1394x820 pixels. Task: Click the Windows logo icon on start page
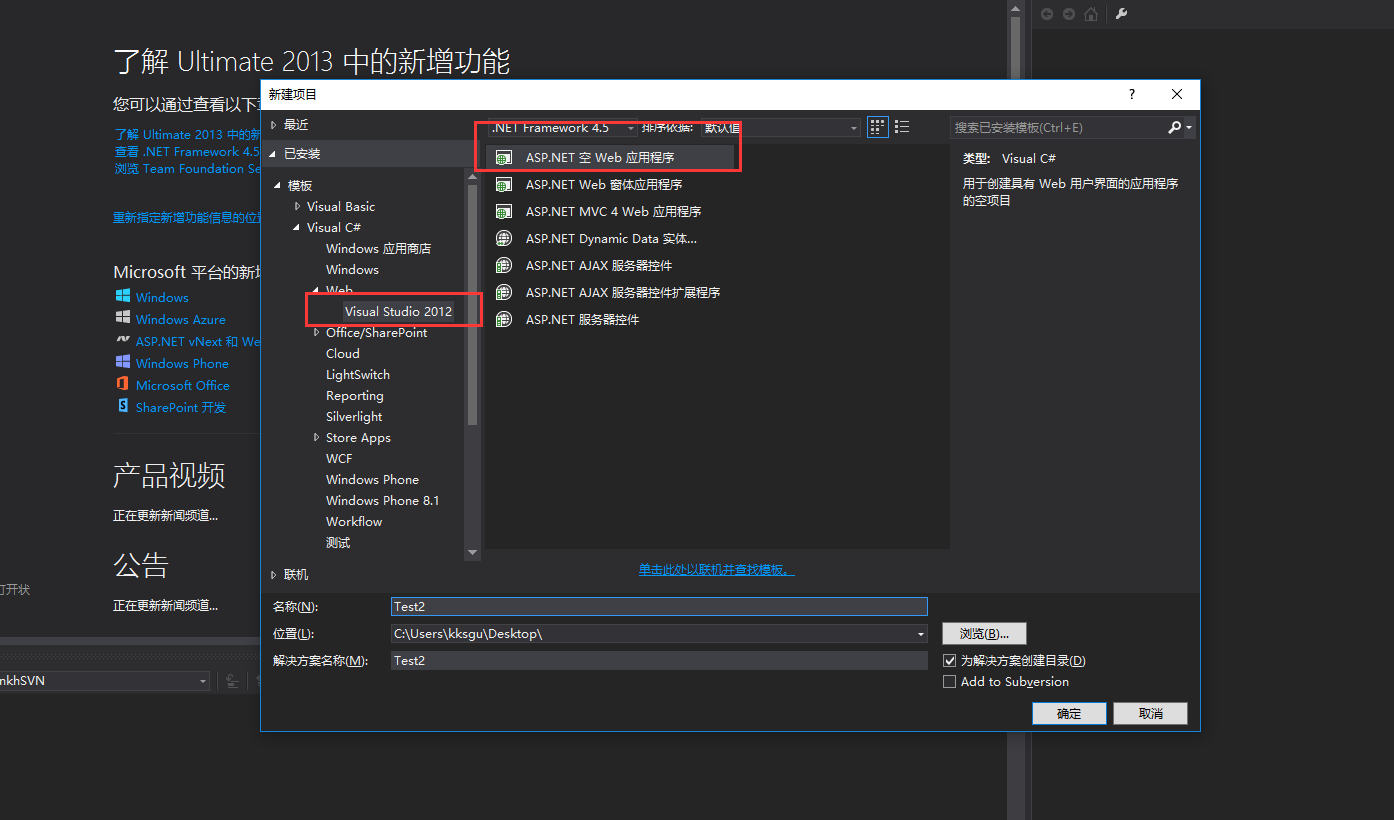(123, 297)
